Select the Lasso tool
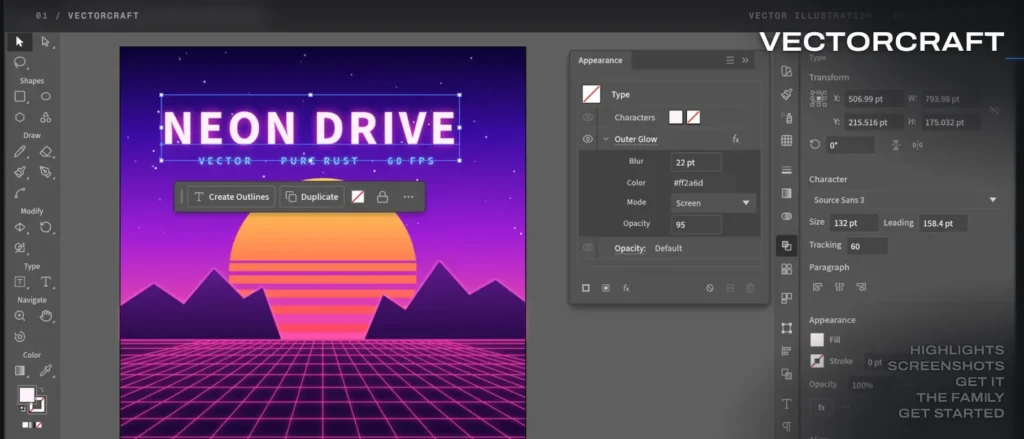The image size is (1024, 439). [20, 63]
